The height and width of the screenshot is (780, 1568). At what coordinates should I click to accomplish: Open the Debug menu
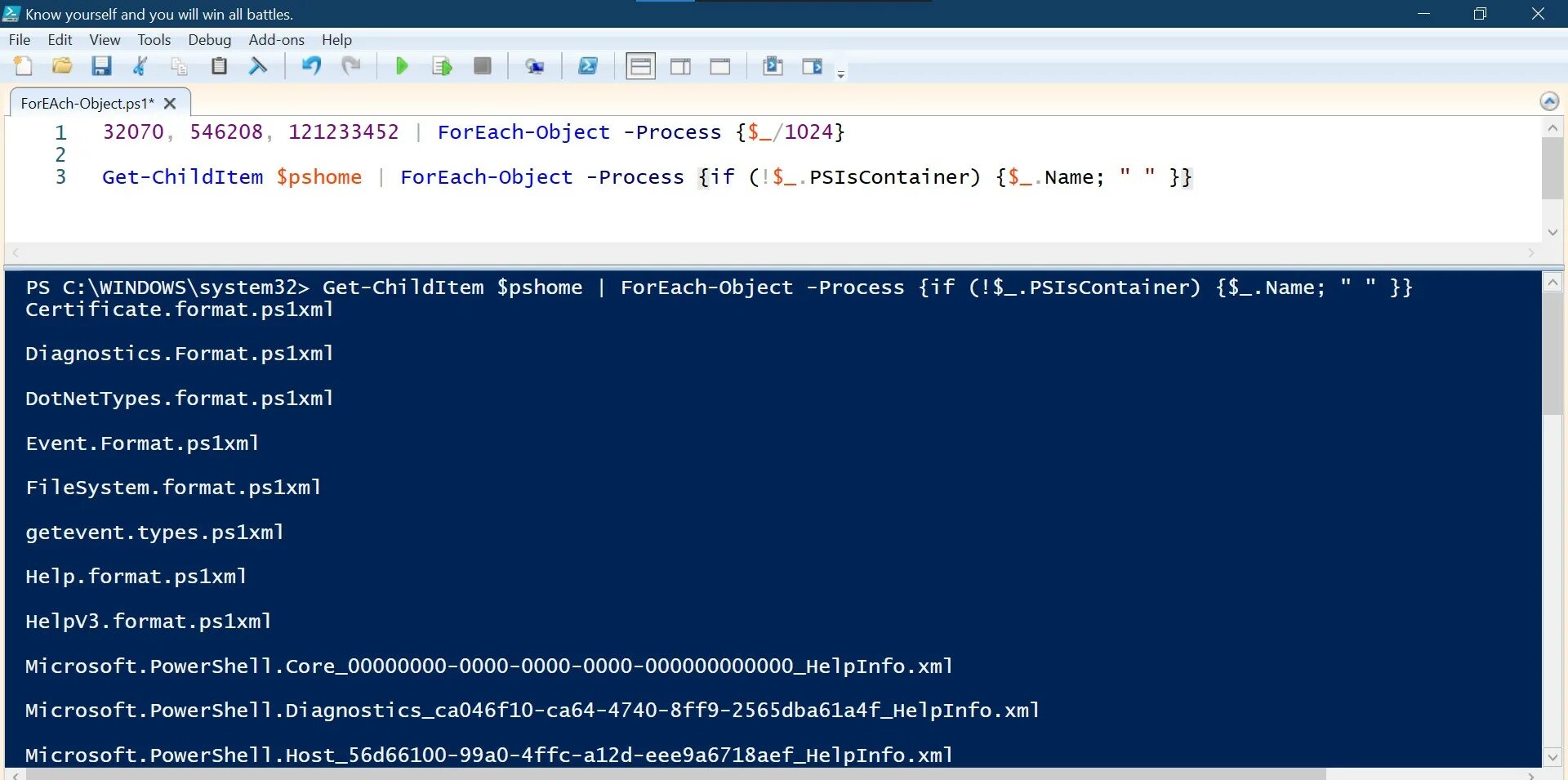click(x=209, y=39)
